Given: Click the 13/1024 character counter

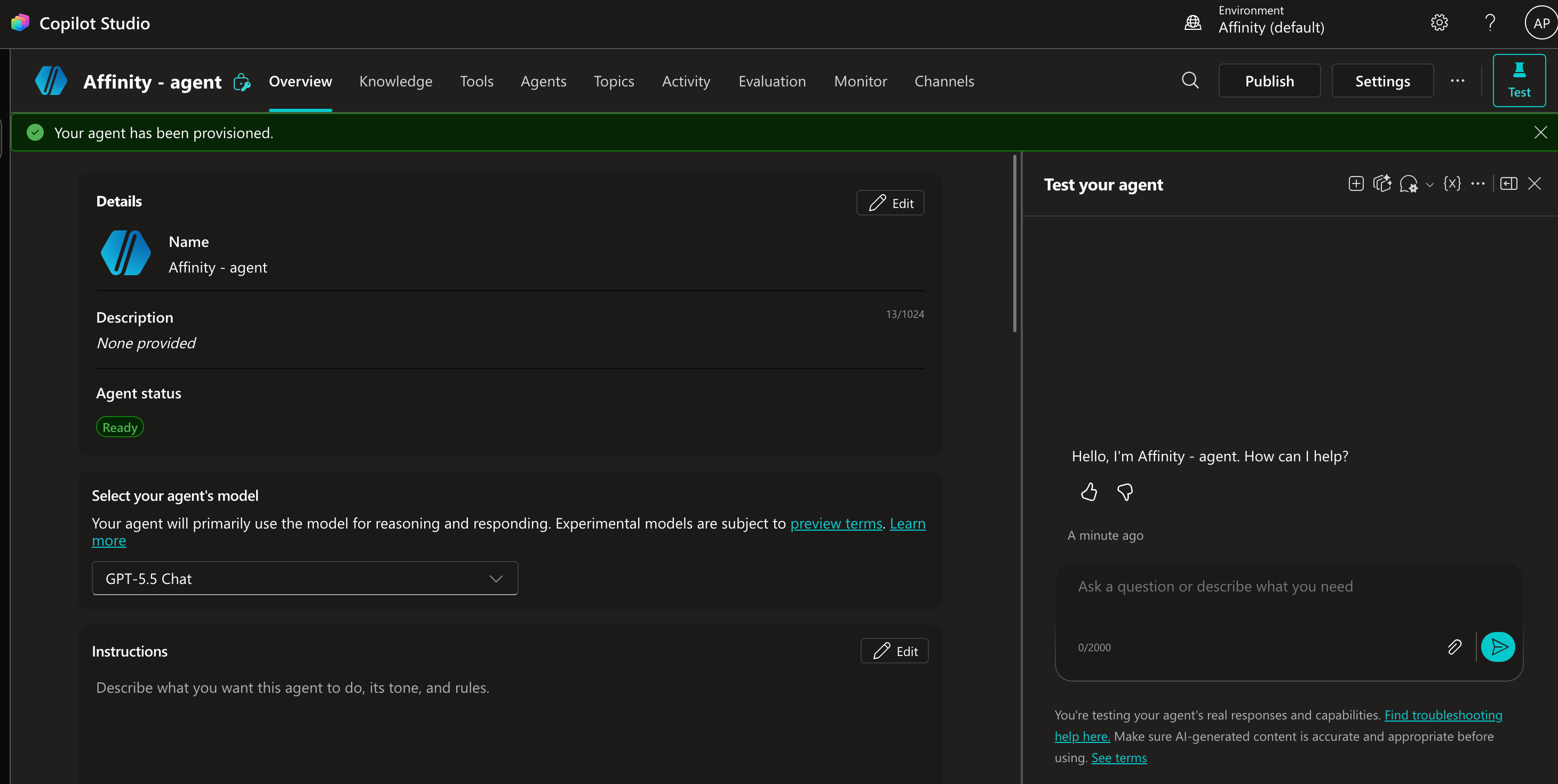Looking at the screenshot, I should point(904,314).
